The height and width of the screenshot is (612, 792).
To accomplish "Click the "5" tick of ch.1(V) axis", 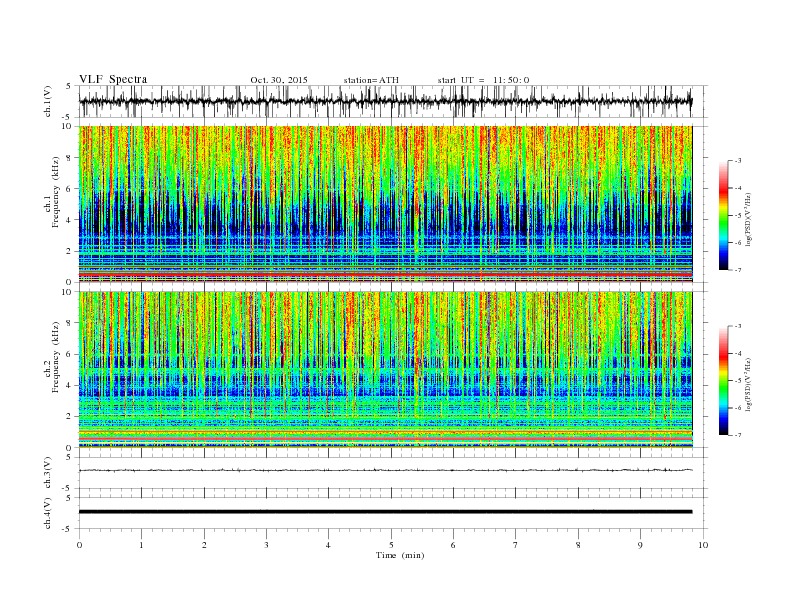I will pos(69,86).
